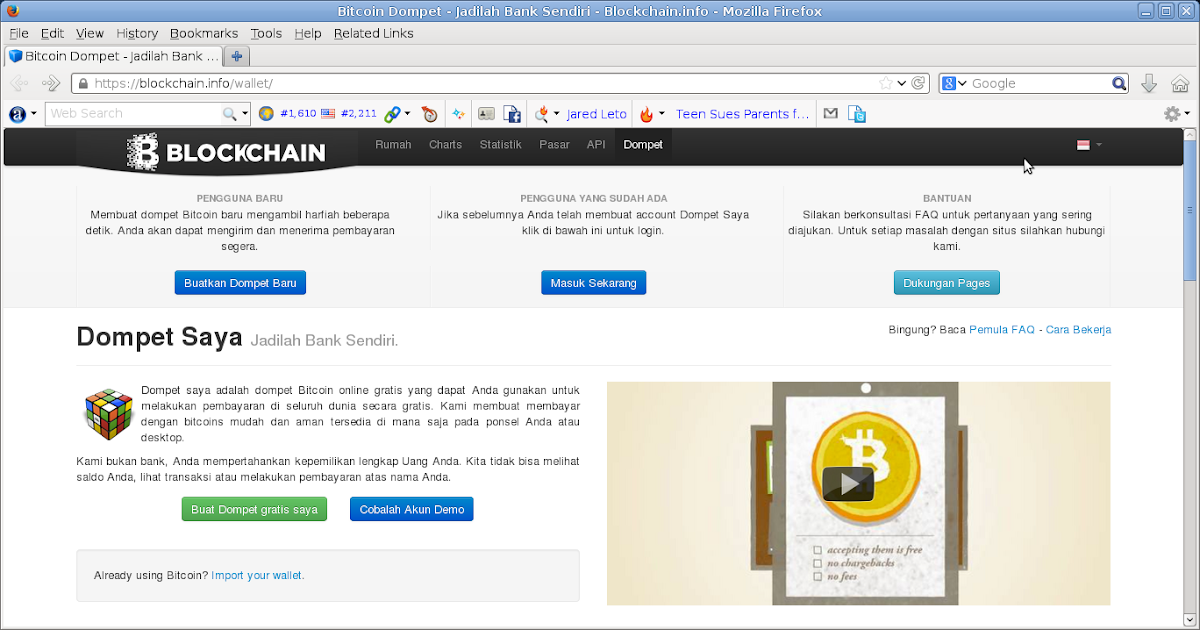Expand the gear settings dropdown arrow
Screen dimensions: 1200x630
(1187, 114)
